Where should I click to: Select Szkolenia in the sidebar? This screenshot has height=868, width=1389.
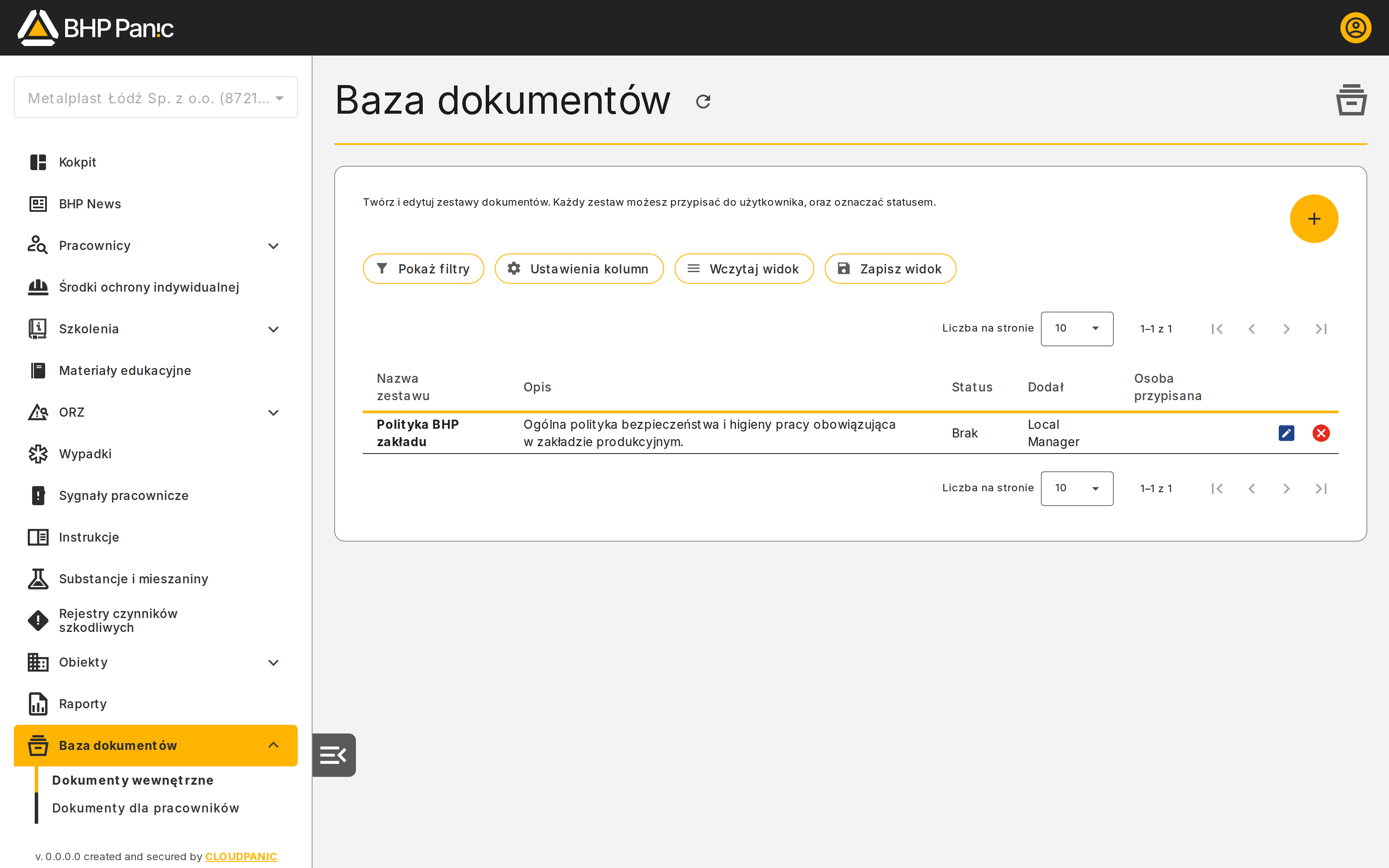pos(89,329)
